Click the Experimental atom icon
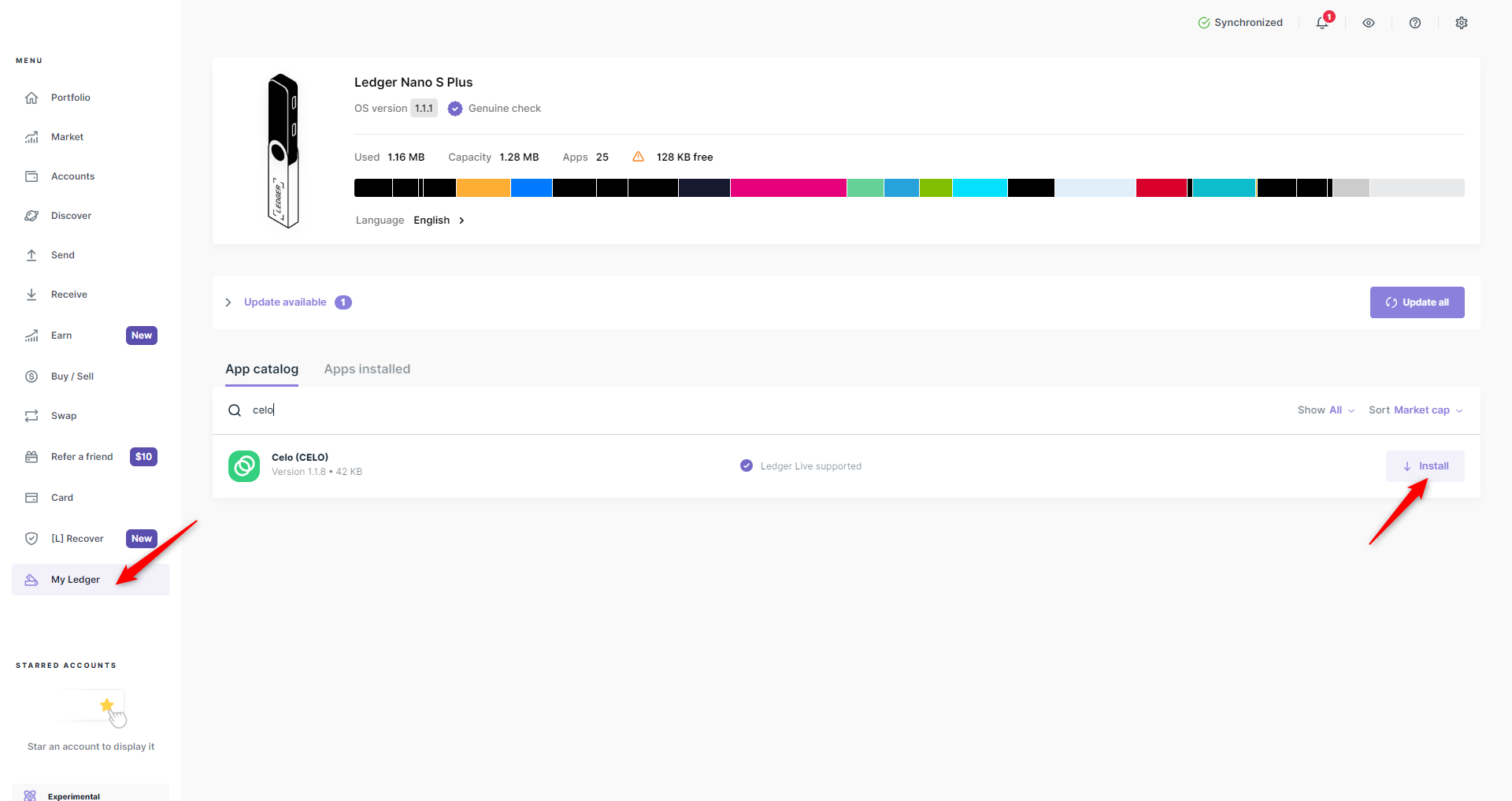1512x801 pixels. click(30, 795)
